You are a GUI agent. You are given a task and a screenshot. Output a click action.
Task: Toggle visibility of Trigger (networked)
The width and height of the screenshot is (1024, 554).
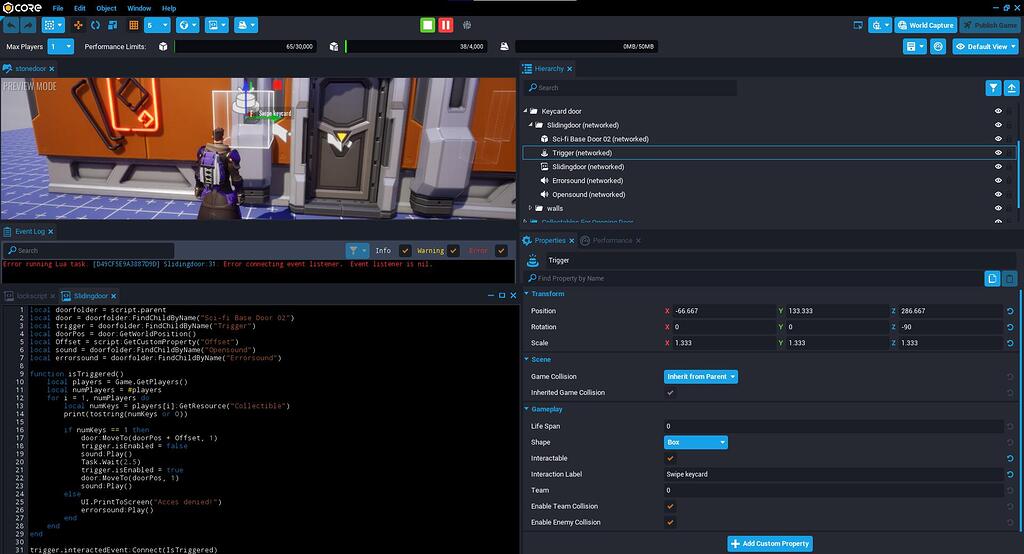pyautogui.click(x=998, y=153)
